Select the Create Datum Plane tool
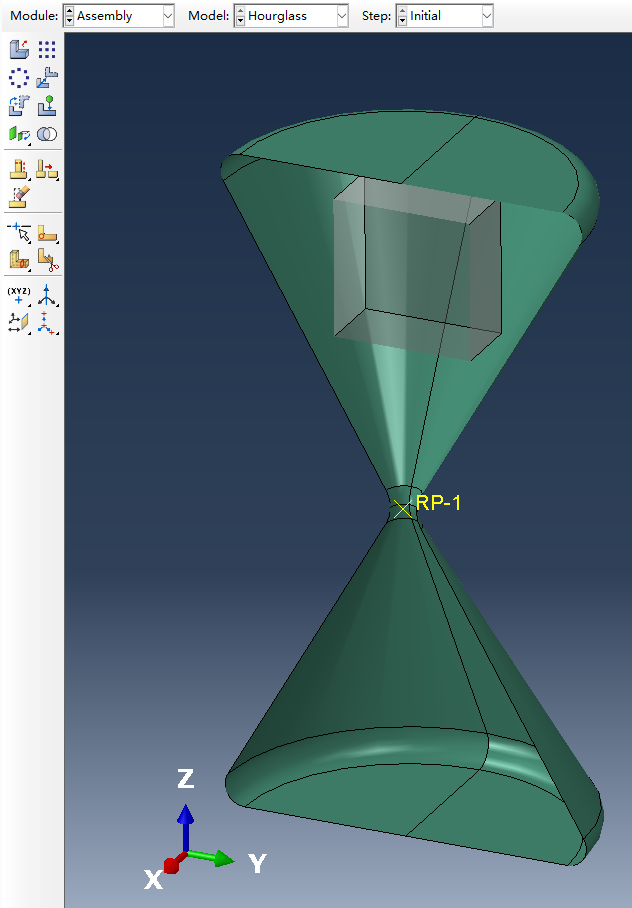This screenshot has width=632, height=908. 19,323
